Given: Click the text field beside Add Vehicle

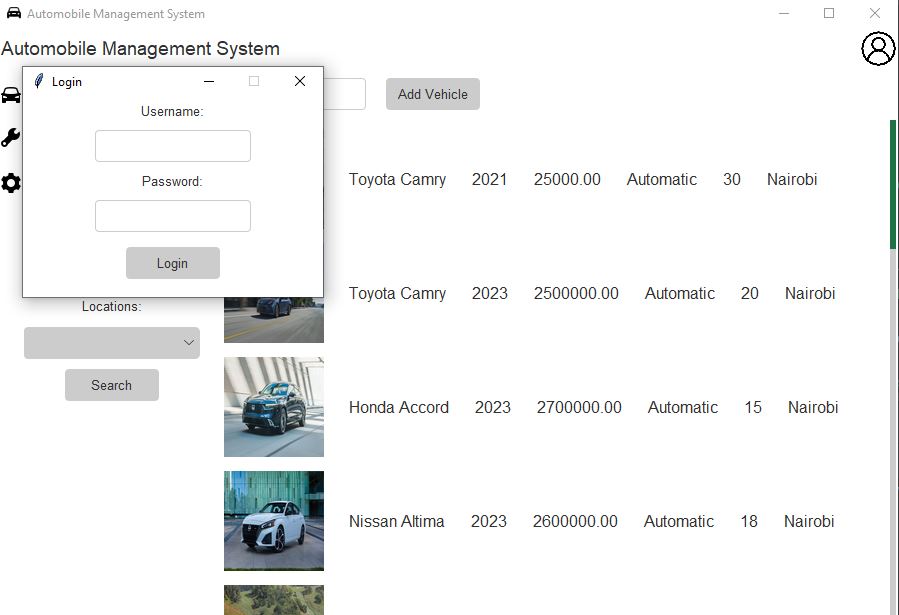Looking at the screenshot, I should 344,94.
